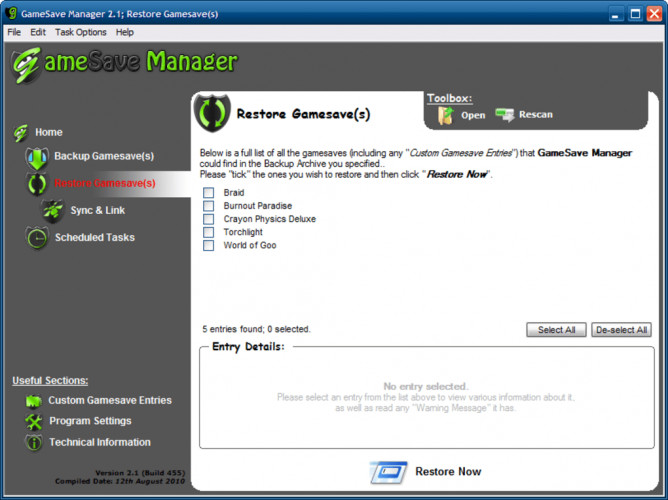668x500 pixels.
Task: Click the title bar application icon
Action: click(11, 13)
